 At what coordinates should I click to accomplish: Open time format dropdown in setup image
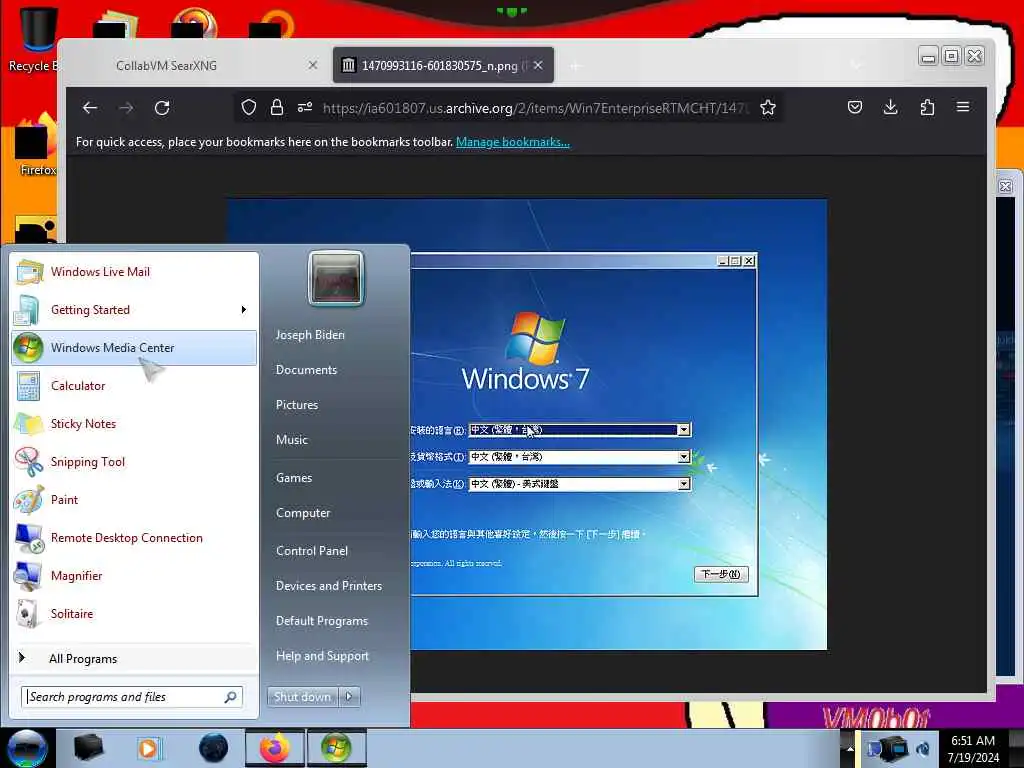[683, 456]
